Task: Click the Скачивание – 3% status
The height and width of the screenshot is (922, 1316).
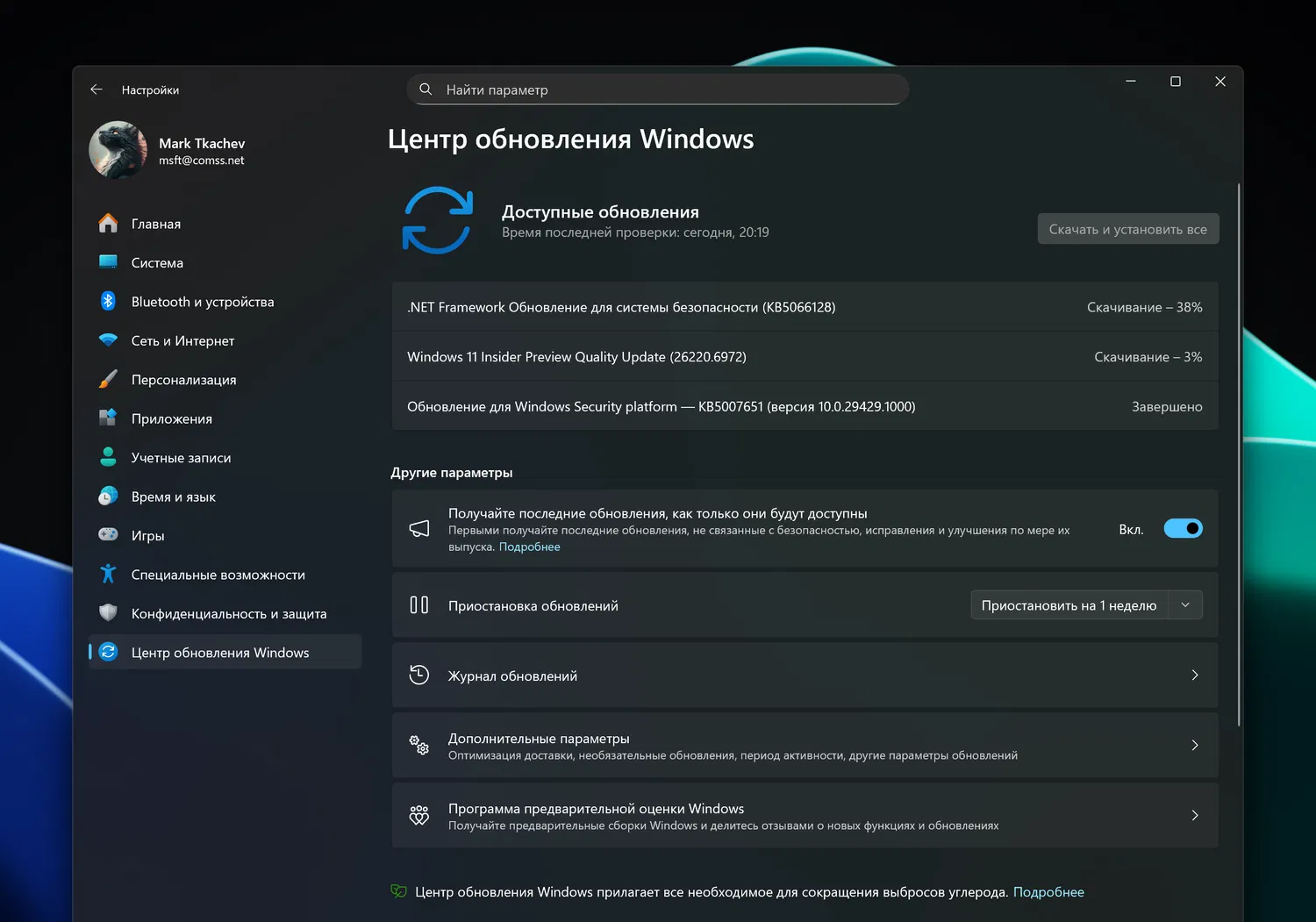Action: [x=1148, y=357]
